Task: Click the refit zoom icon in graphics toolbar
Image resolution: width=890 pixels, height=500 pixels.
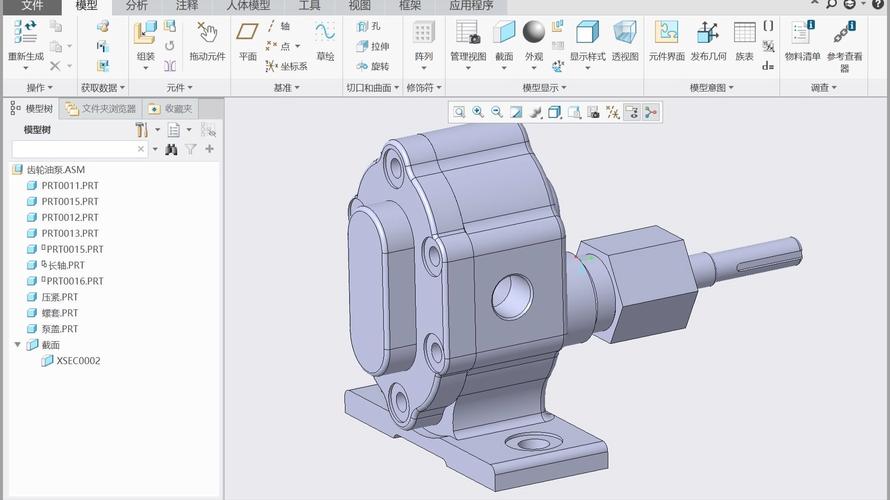Action: coord(459,112)
